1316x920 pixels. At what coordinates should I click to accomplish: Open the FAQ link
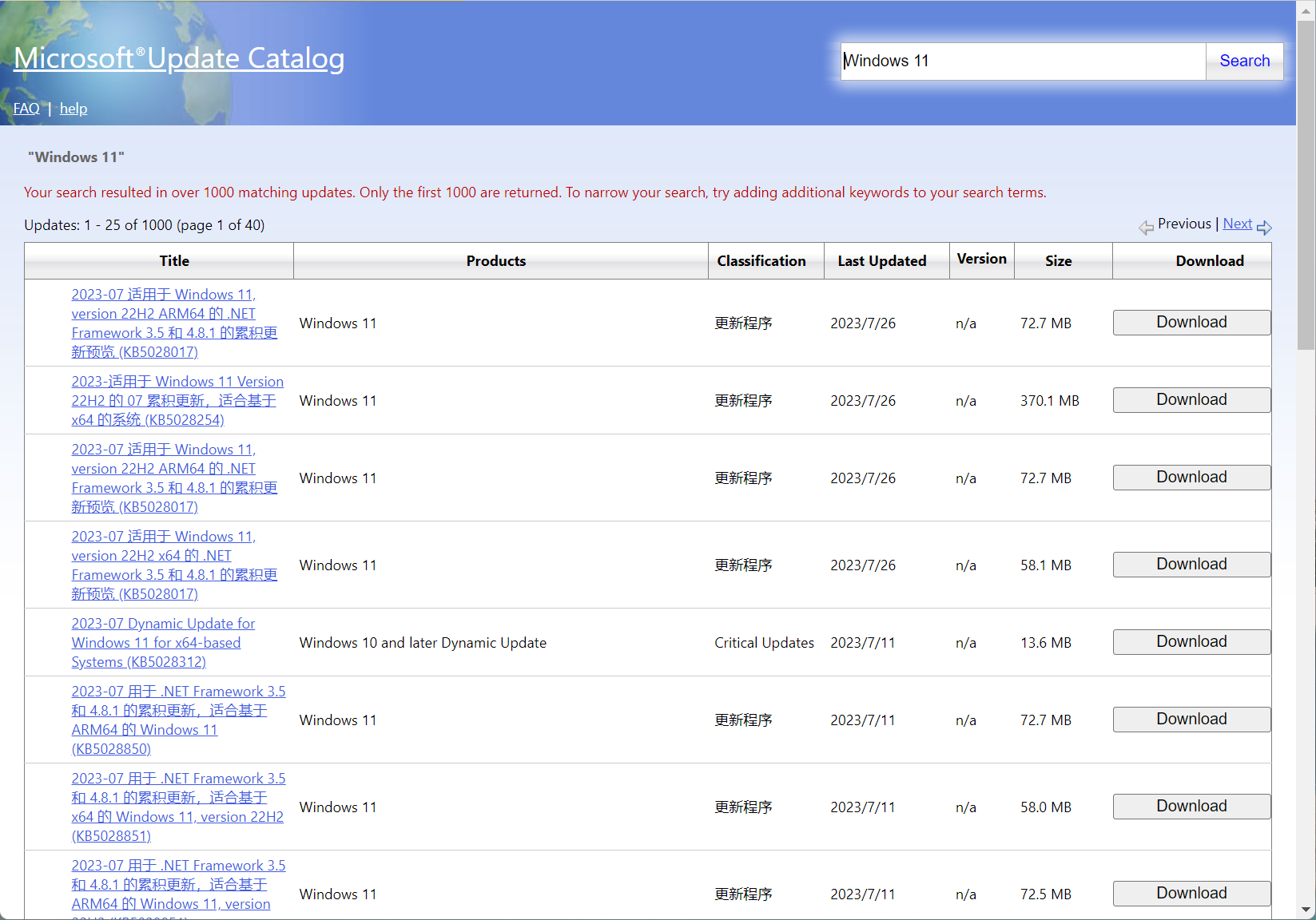click(x=26, y=109)
